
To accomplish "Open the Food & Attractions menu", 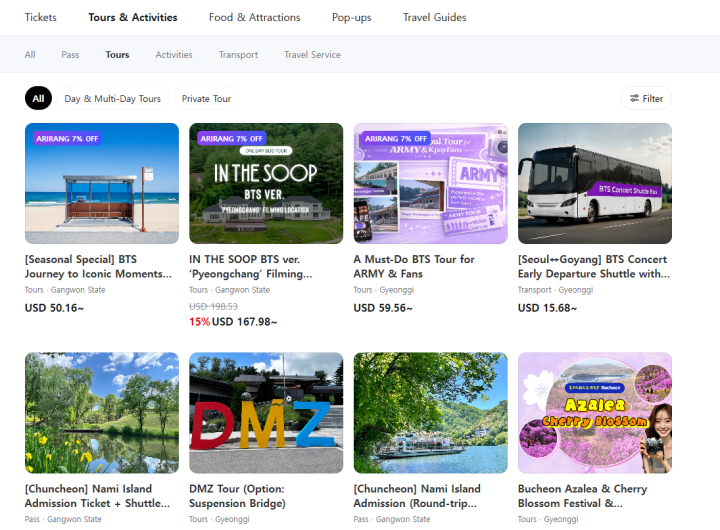I will point(254,17).
